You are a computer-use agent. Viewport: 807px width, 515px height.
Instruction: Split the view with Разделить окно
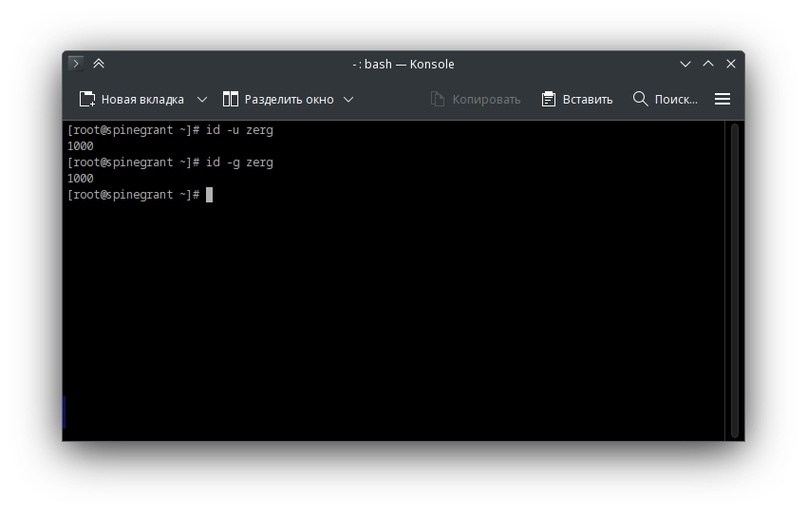278,99
